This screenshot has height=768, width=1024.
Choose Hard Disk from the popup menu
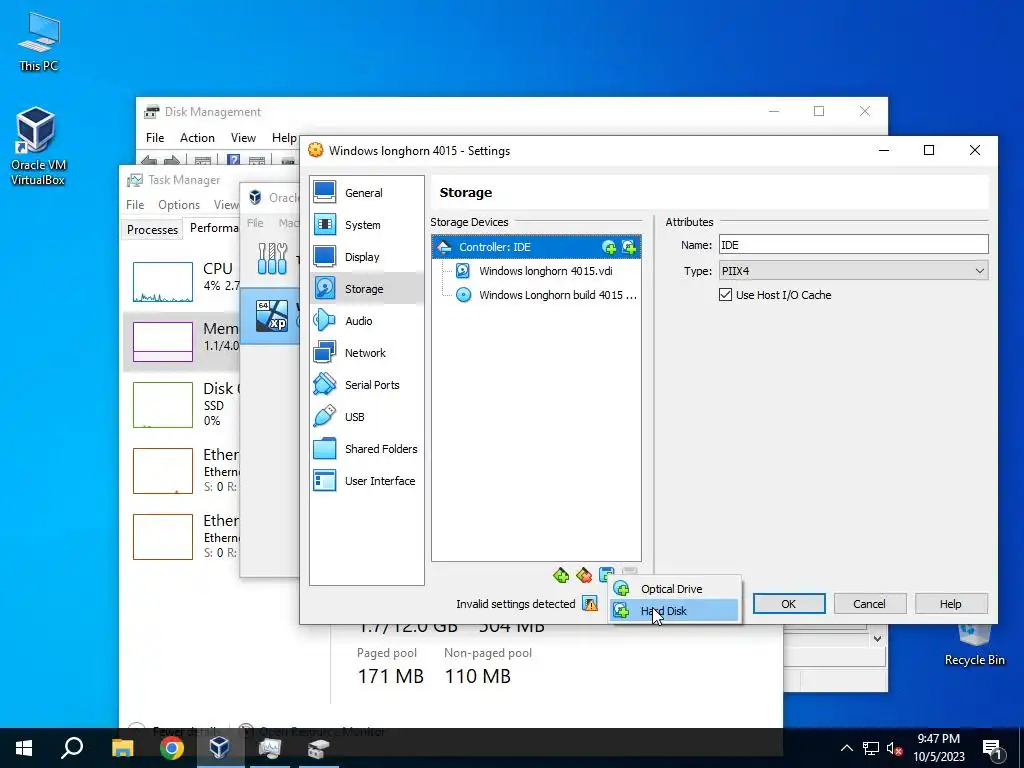pyautogui.click(x=675, y=611)
